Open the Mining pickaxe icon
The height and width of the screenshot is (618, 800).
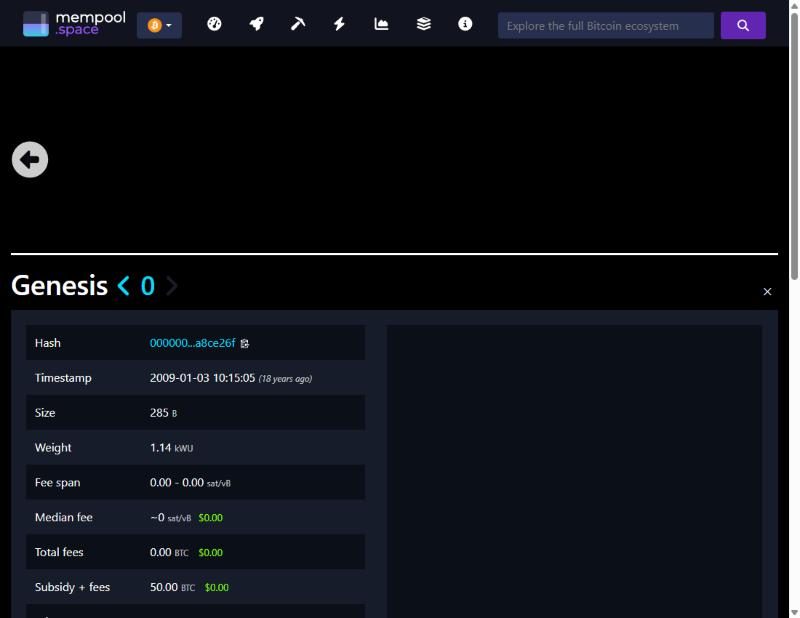click(298, 24)
